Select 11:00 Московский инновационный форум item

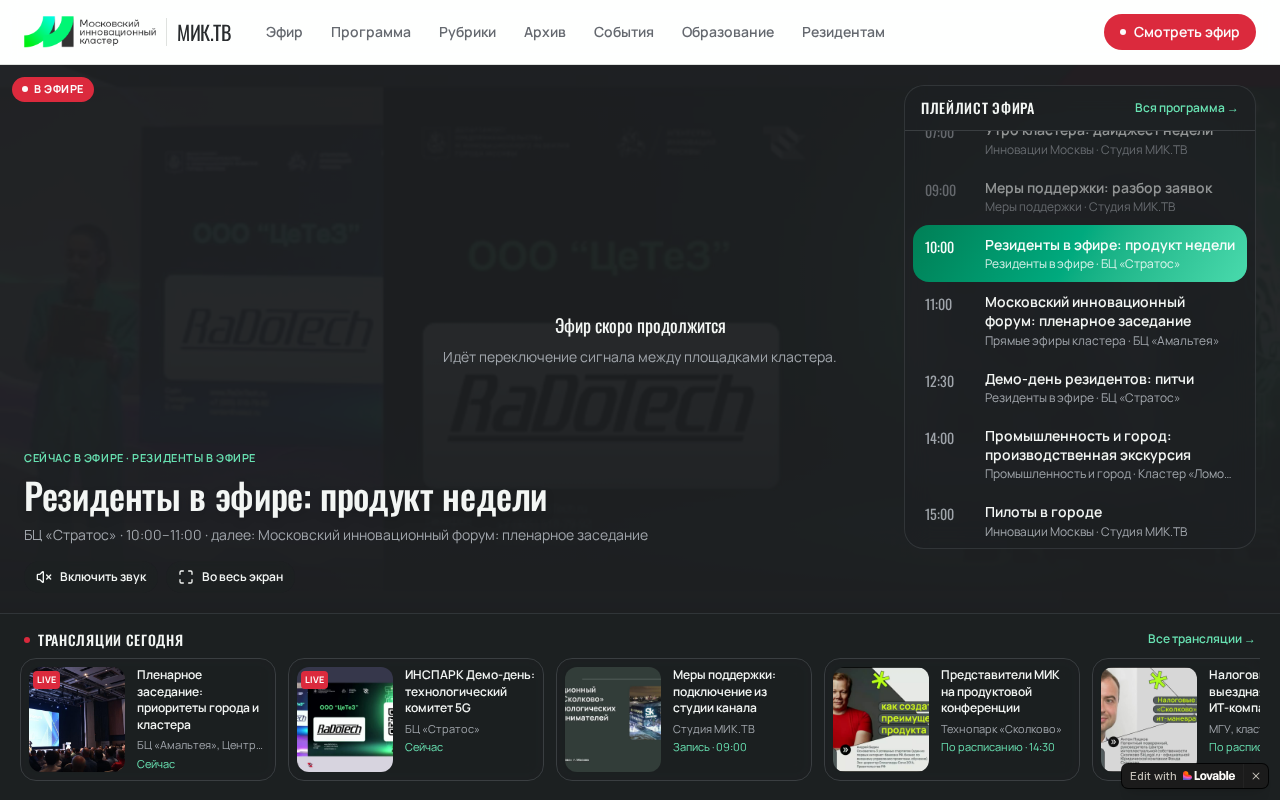[x=1080, y=321]
